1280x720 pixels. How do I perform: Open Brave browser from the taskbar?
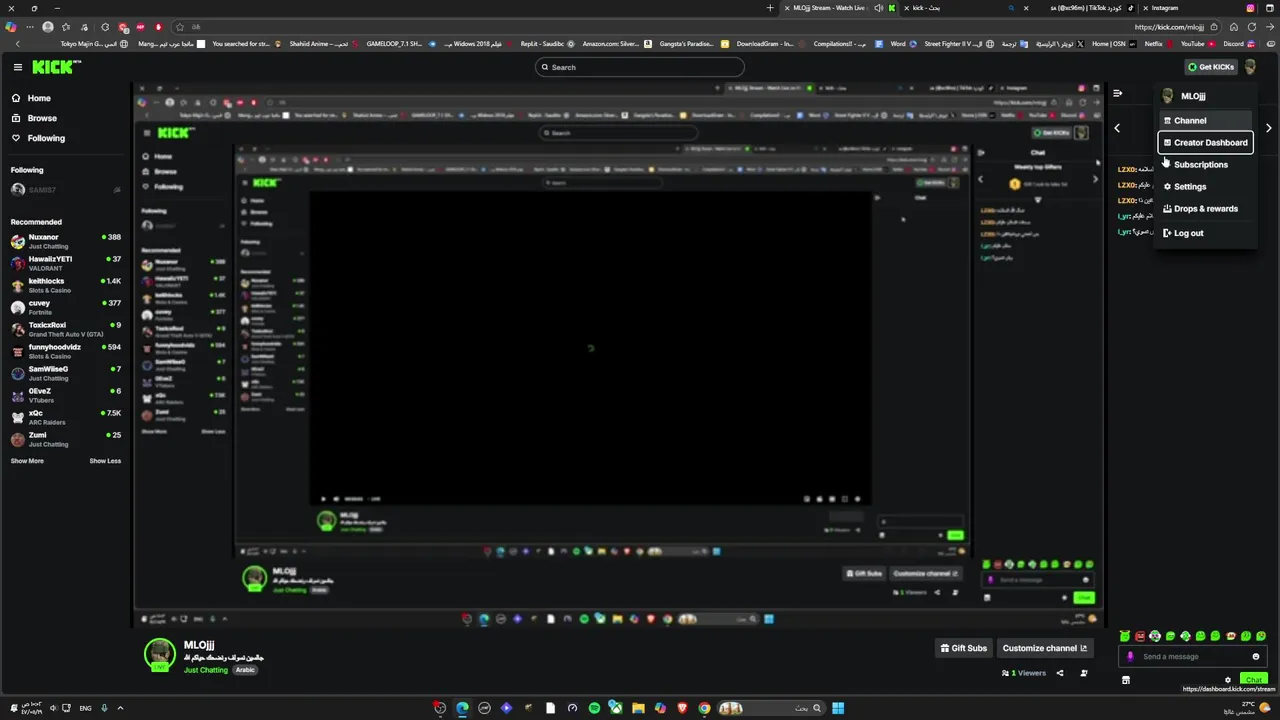pyautogui.click(x=683, y=708)
